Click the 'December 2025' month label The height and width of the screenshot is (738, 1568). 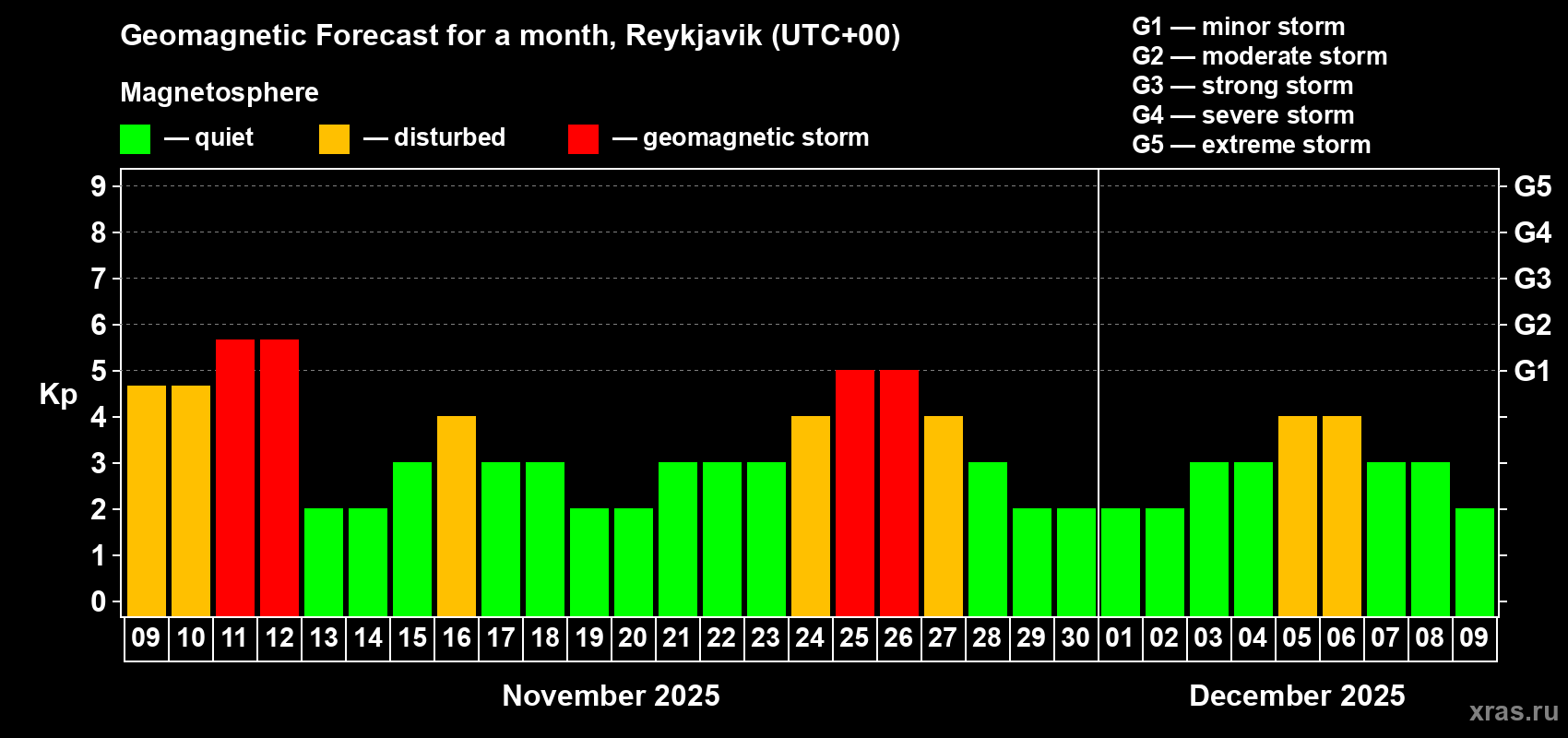pyautogui.click(x=1298, y=696)
